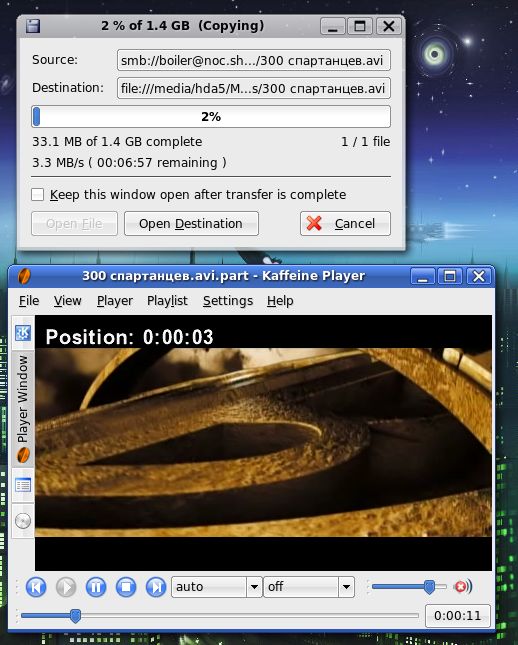This screenshot has height=645, width=518.
Task: Pause the video playback
Action: 96,587
